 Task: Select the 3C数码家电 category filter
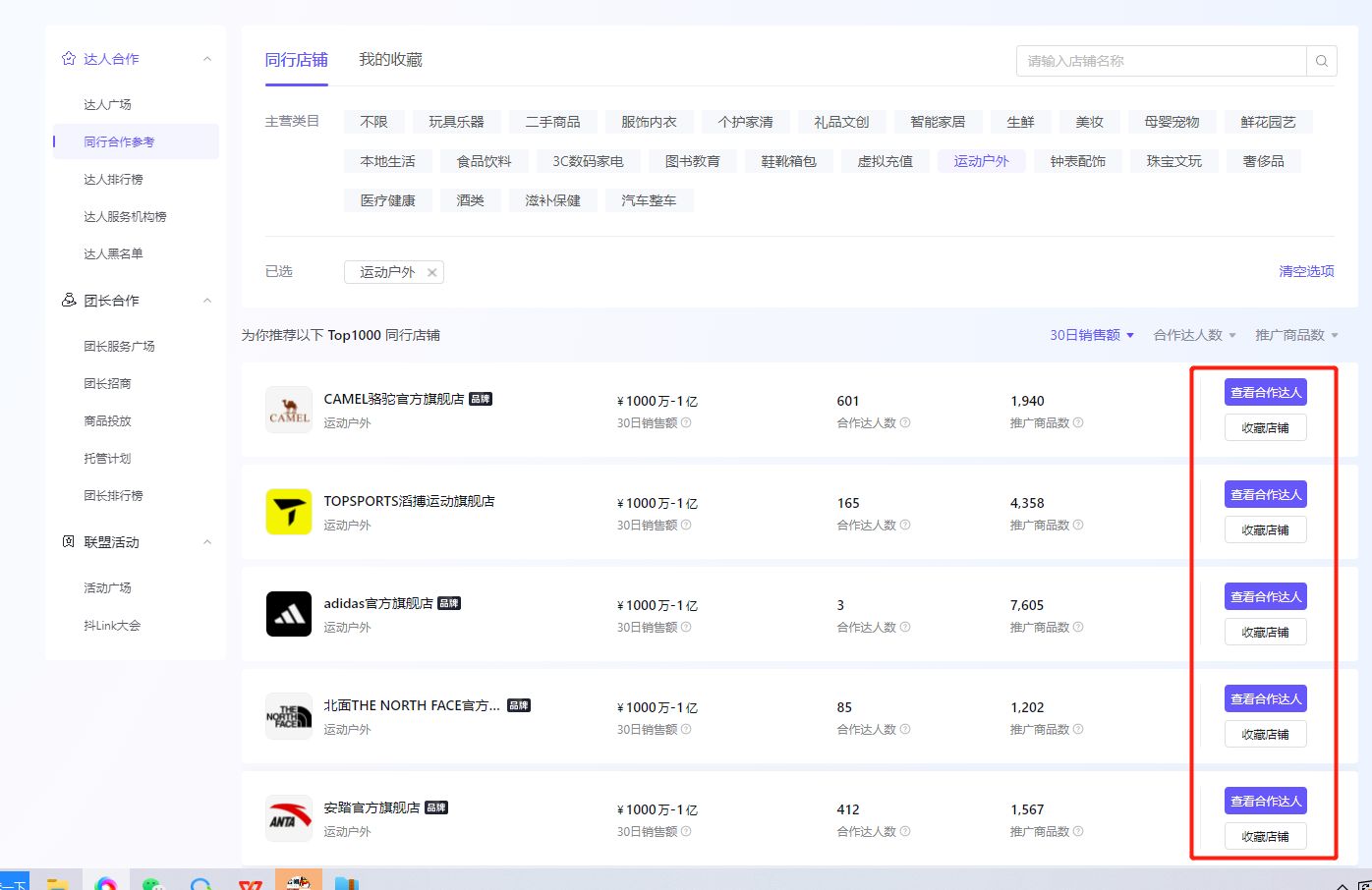click(x=588, y=161)
